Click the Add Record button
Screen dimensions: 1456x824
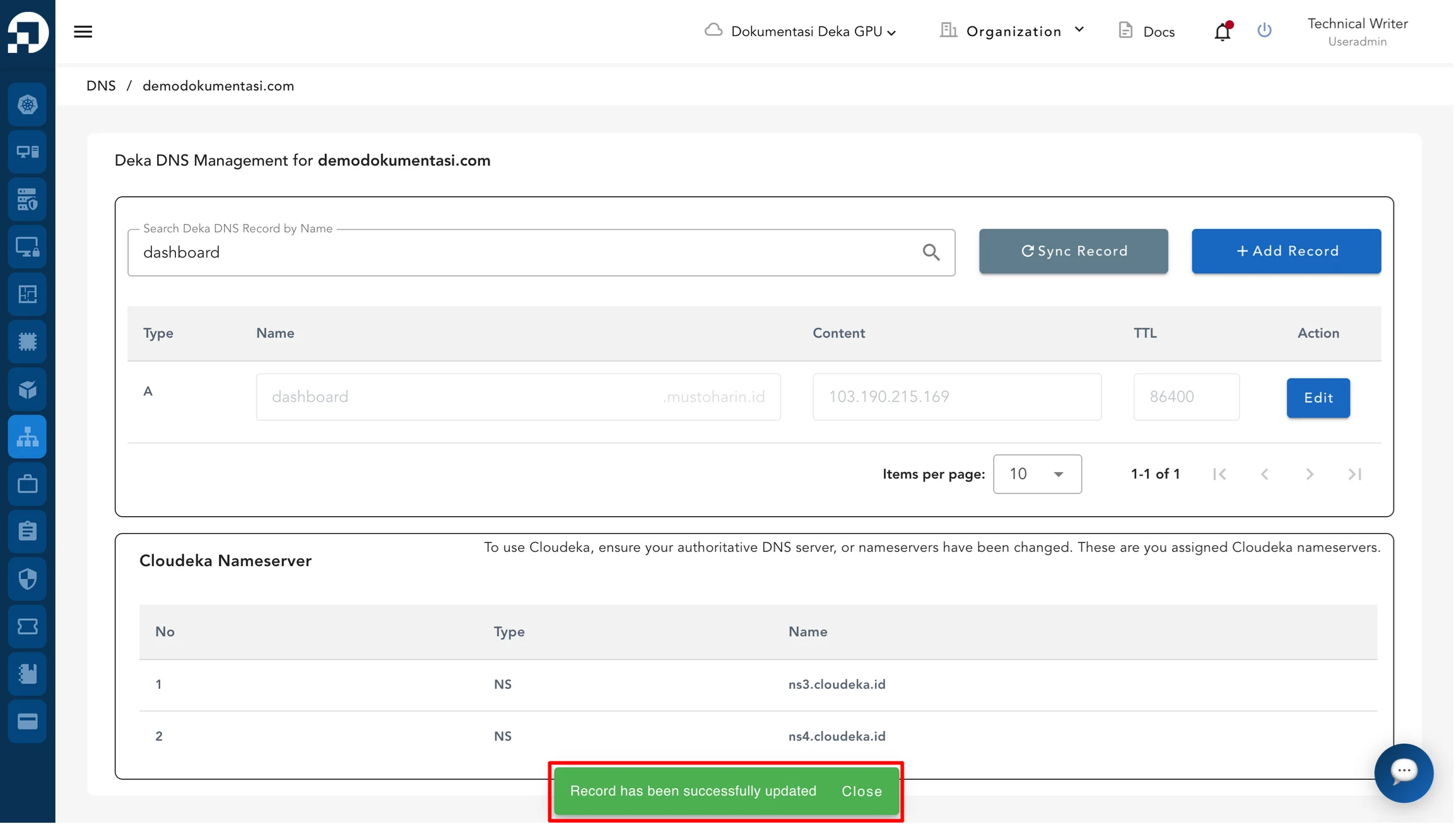click(1287, 251)
